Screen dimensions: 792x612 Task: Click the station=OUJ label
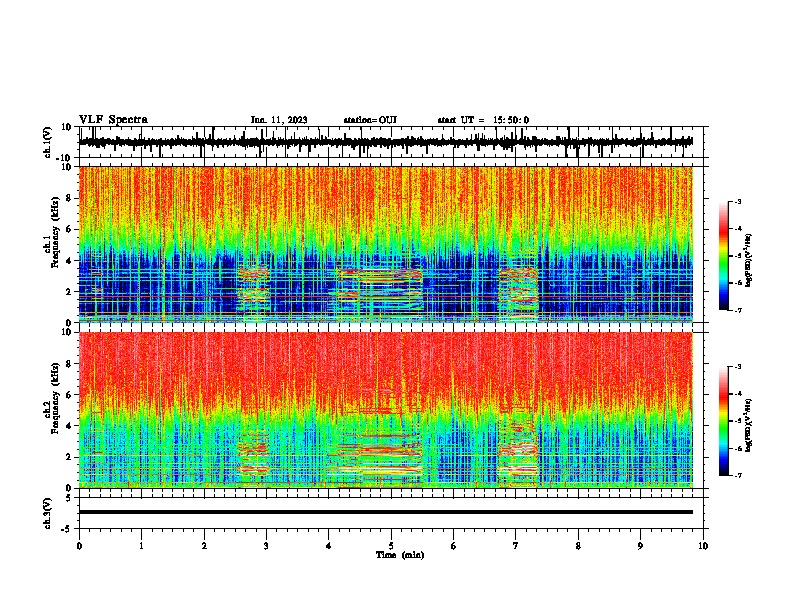coord(370,120)
